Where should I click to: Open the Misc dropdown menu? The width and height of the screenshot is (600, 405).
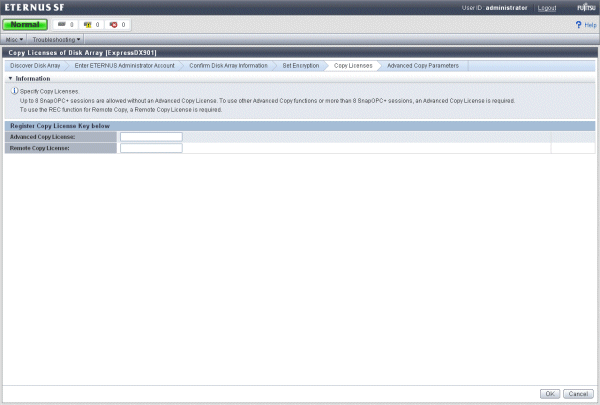(x=14, y=39)
